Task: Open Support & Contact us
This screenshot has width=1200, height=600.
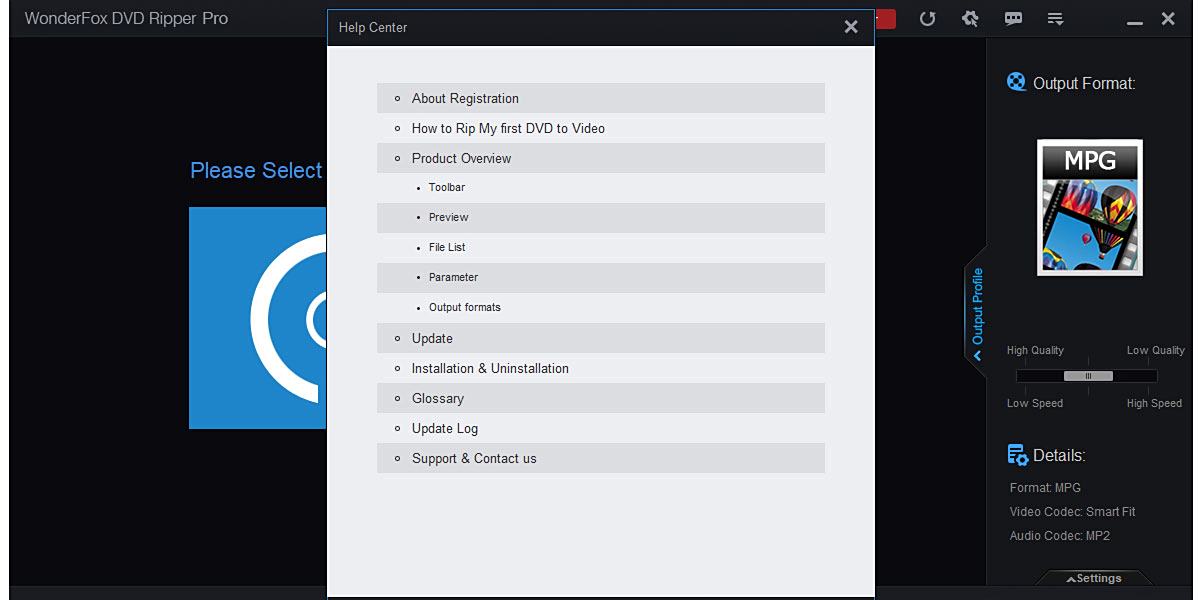Action: coord(474,458)
